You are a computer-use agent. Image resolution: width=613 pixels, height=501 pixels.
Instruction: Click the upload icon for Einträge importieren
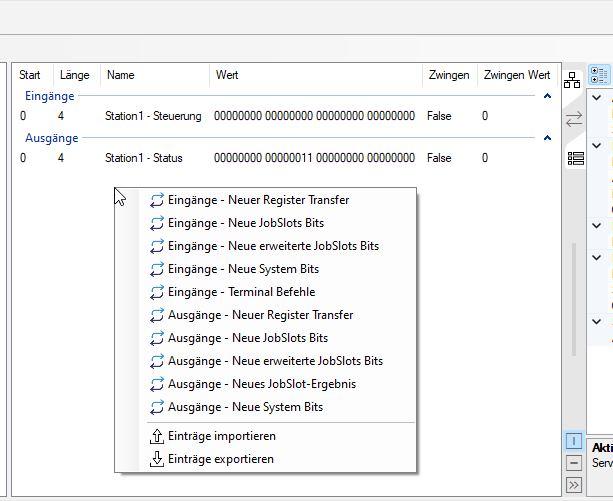pos(156,436)
